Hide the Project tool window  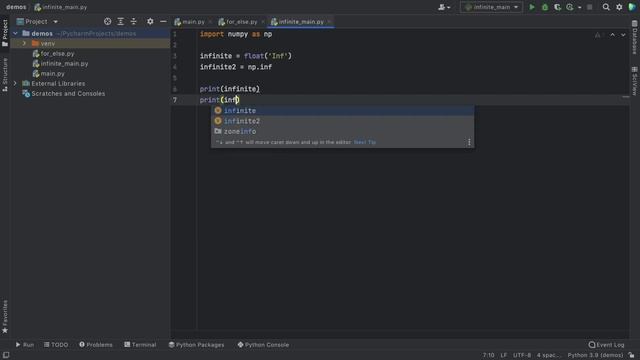click(163, 22)
